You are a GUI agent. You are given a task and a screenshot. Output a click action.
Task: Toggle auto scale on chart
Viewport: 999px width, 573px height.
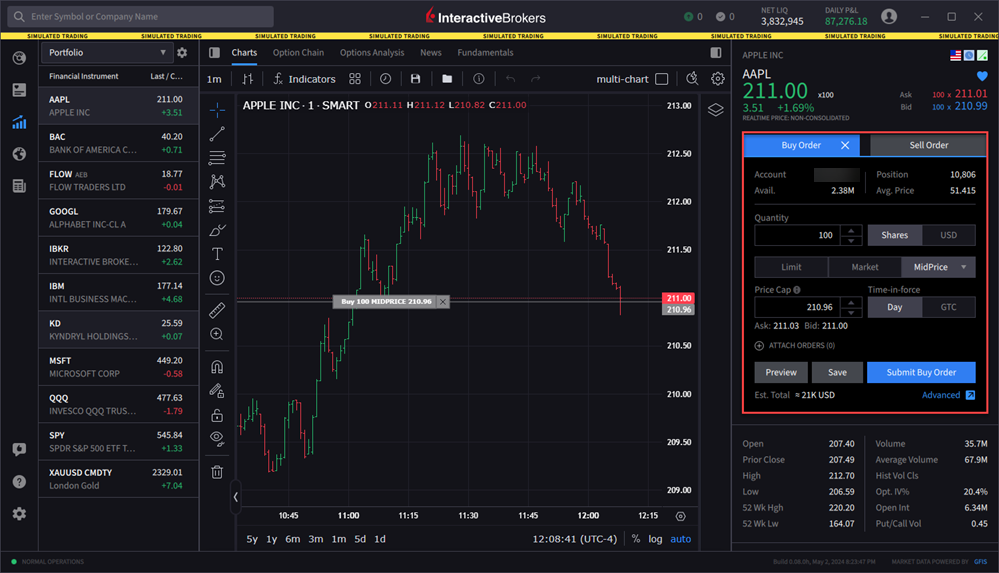tap(680, 539)
